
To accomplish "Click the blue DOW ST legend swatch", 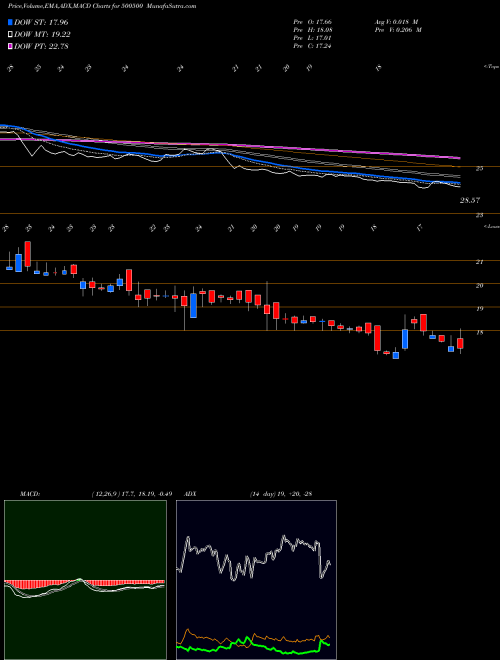I will pos(10,22).
